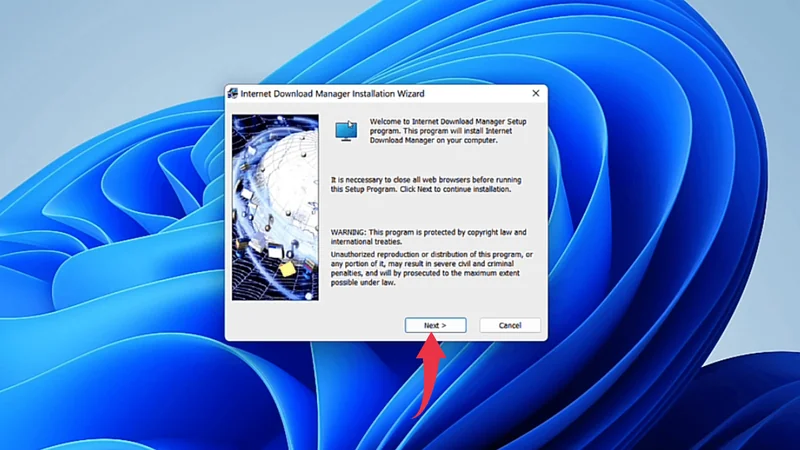The image size is (800, 450).
Task: Cancel the IDM installation
Action: 510,325
